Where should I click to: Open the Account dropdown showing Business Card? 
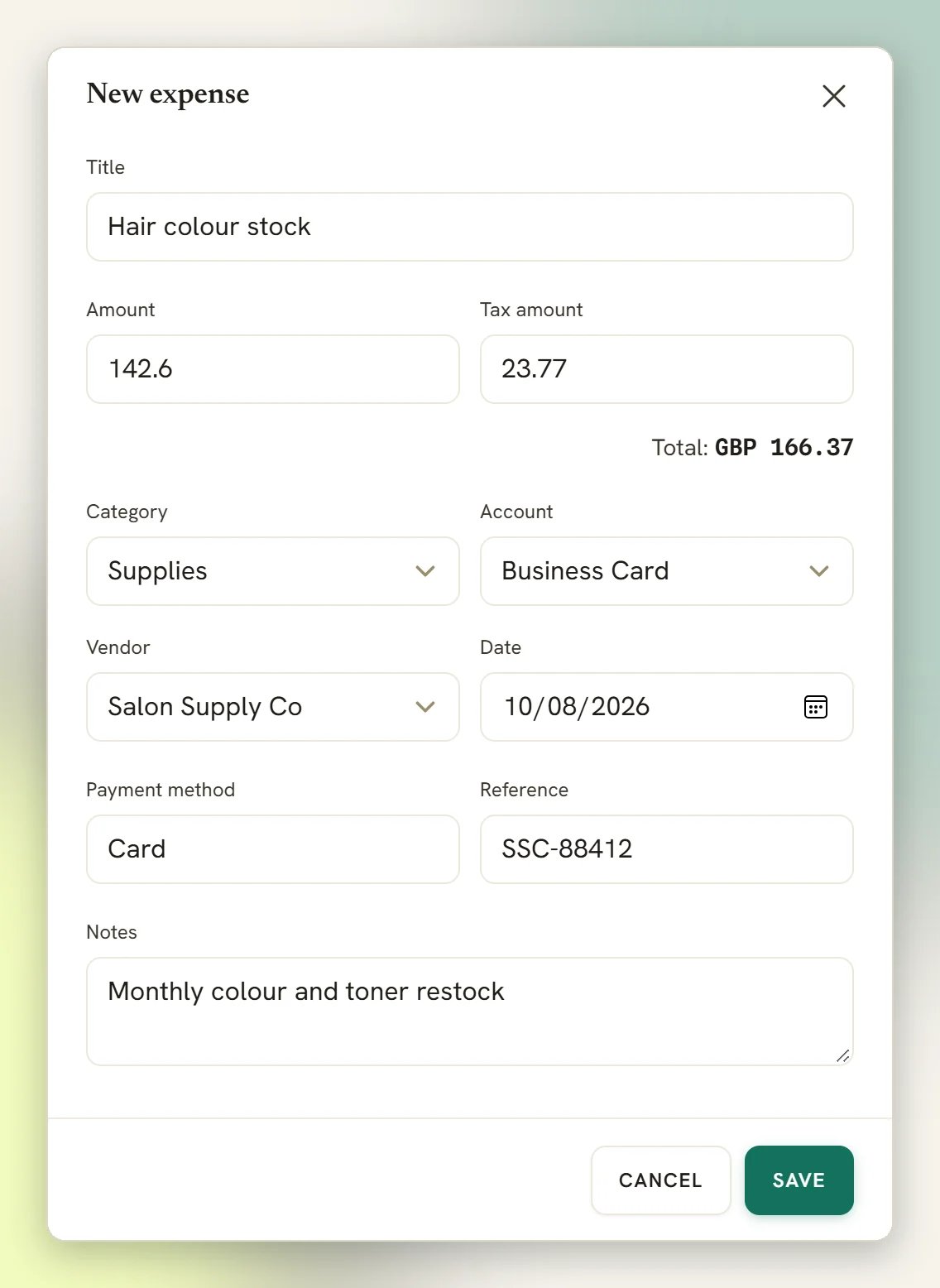tap(667, 571)
